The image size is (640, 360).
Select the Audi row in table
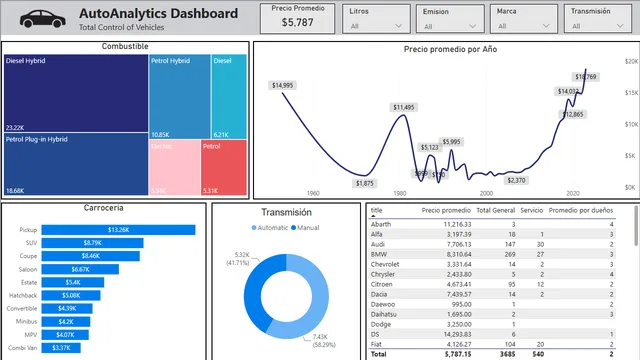click(x=492, y=244)
